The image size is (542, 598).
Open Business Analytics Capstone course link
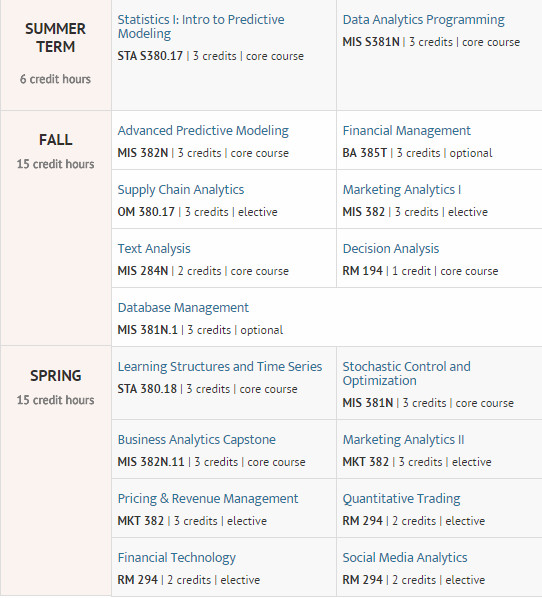pos(196,439)
